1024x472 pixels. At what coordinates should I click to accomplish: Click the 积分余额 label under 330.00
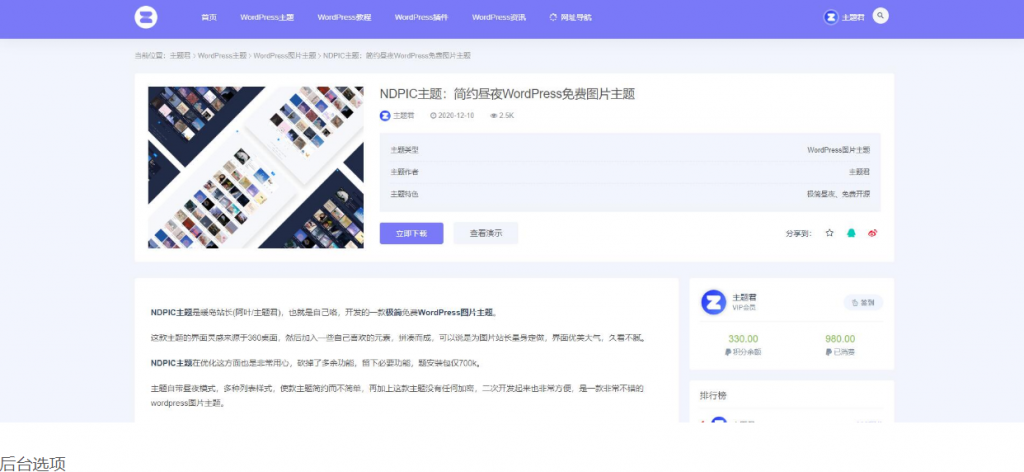743,353
